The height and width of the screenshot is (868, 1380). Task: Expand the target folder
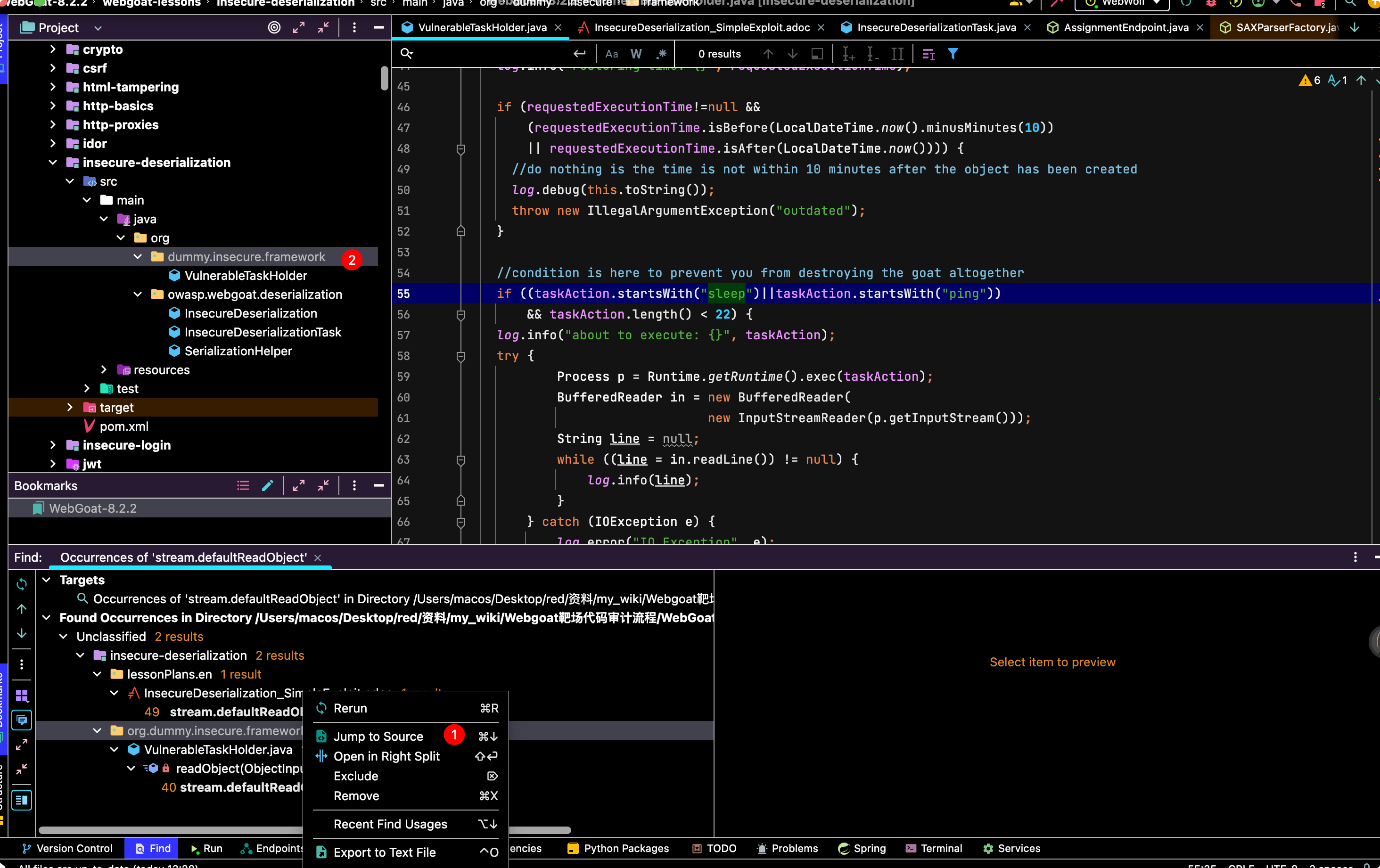click(x=70, y=407)
